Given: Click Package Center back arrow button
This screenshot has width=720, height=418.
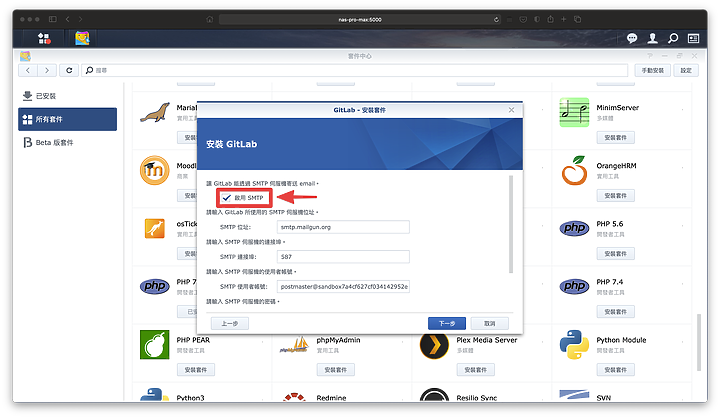Looking at the screenshot, I should (28, 70).
